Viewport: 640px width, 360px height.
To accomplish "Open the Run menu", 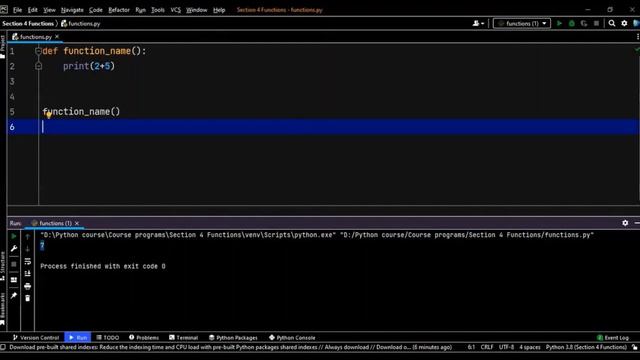I will 140,10.
